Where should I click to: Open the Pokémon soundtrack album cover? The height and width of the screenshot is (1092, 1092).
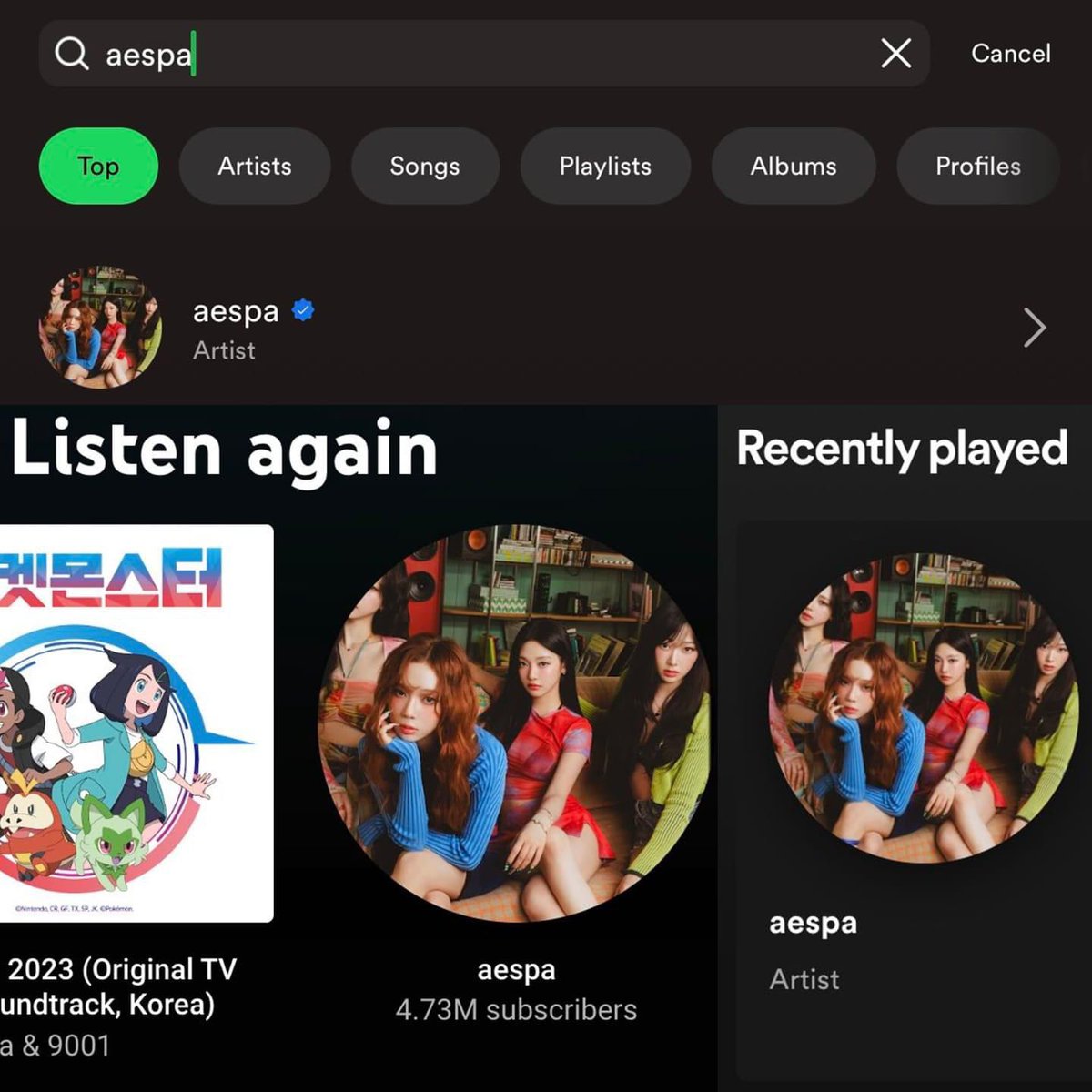click(136, 723)
